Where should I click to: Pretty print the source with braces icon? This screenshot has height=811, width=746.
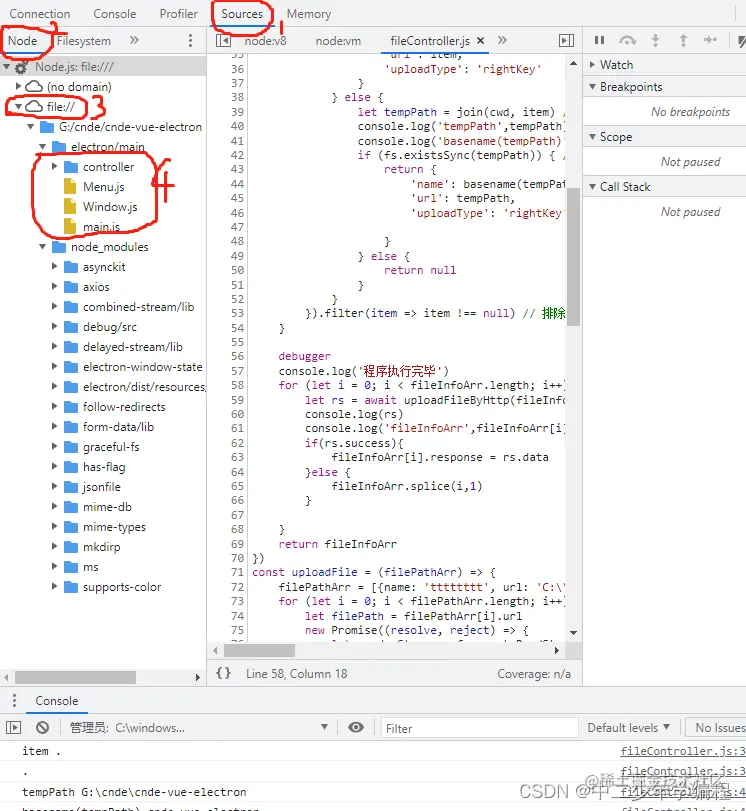[223, 673]
